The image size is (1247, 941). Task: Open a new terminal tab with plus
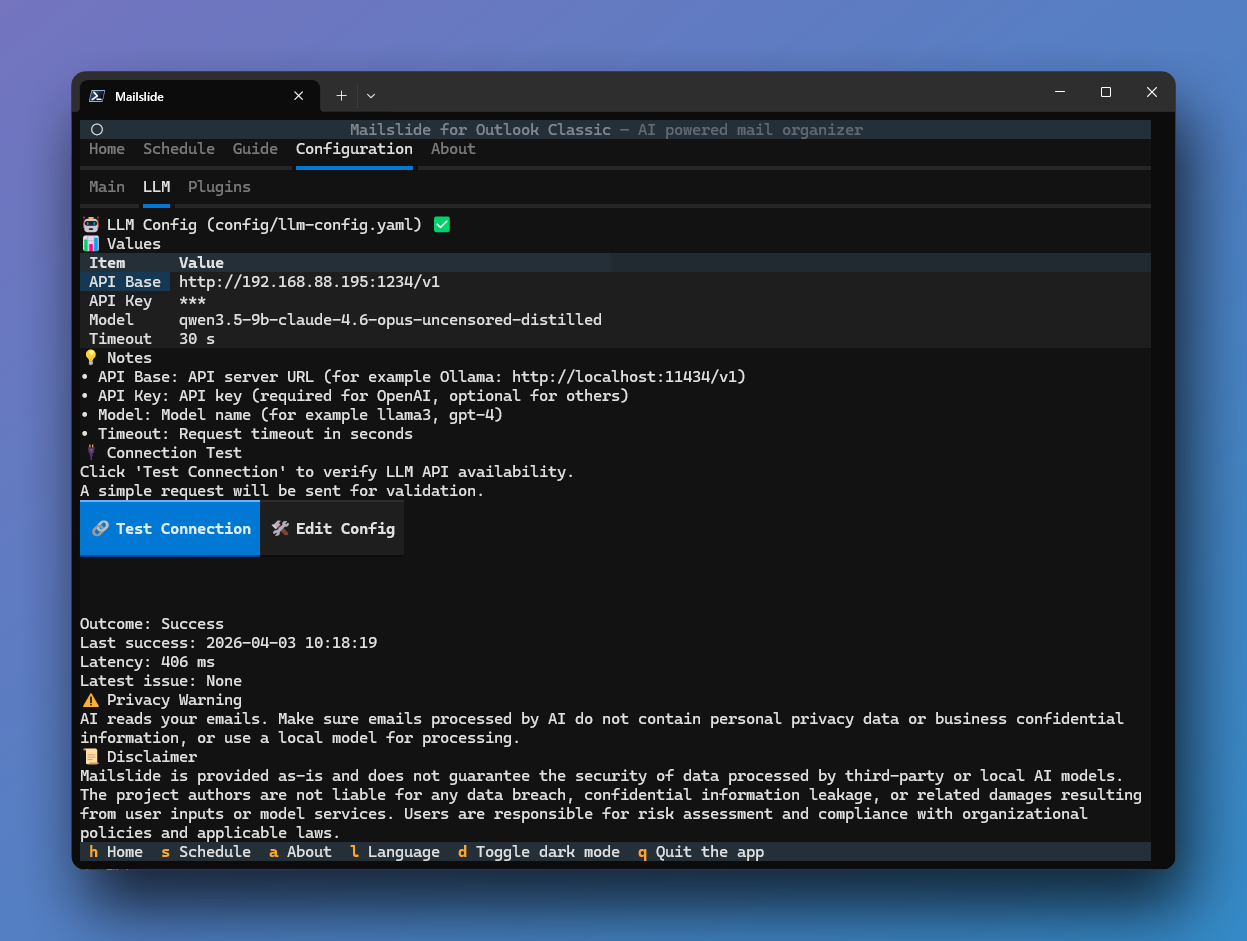click(x=341, y=96)
